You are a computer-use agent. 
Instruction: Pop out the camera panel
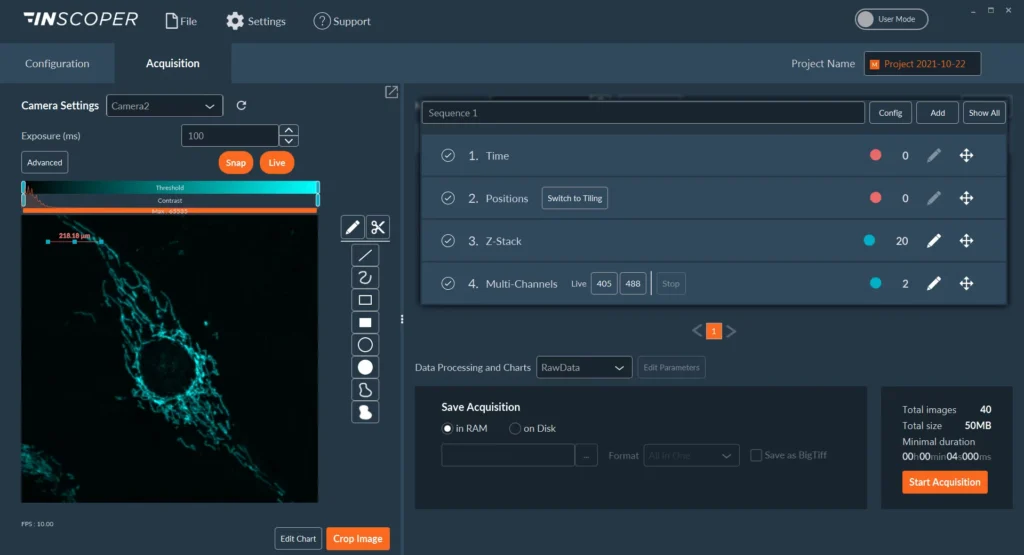[x=391, y=92]
